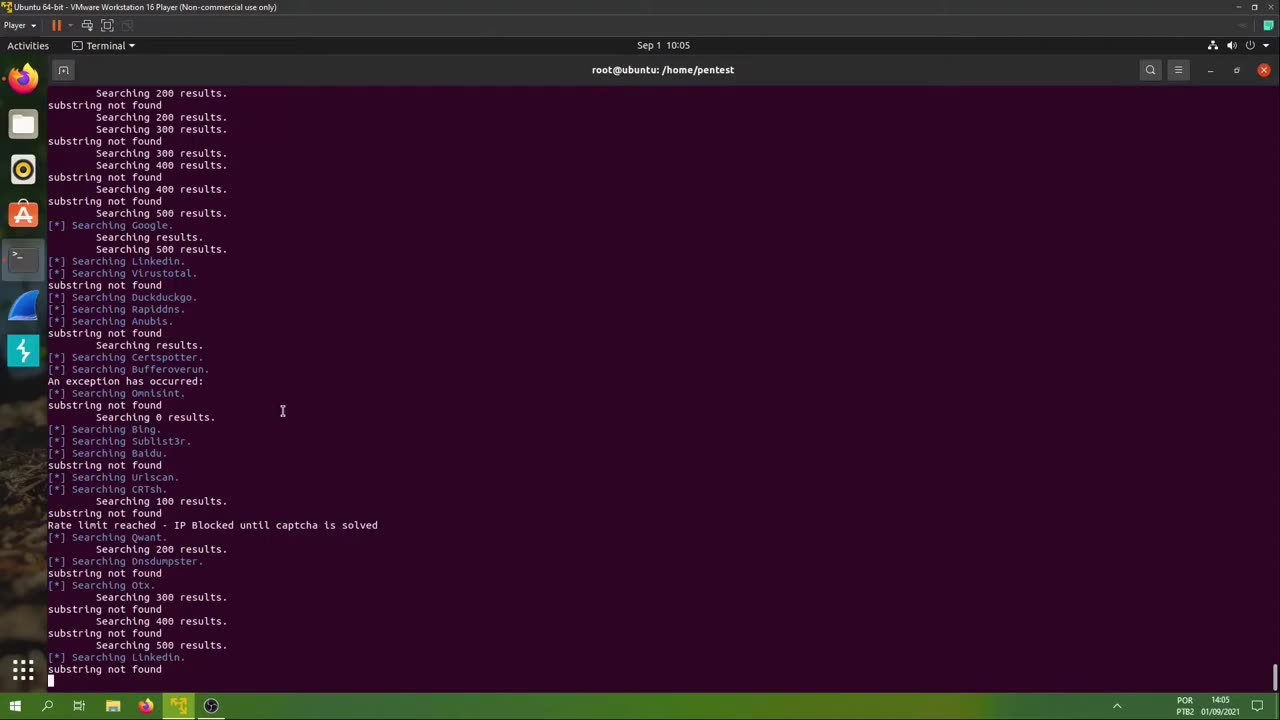Click the "Searching 0 results." line

(x=155, y=417)
